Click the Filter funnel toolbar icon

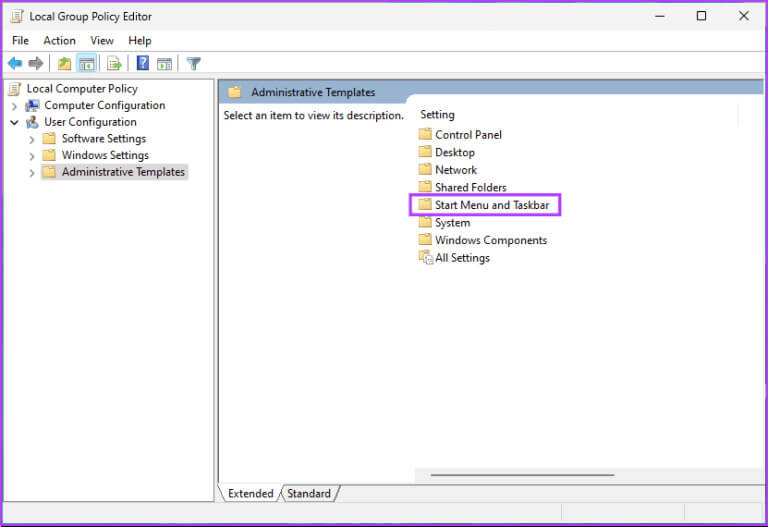click(x=194, y=63)
